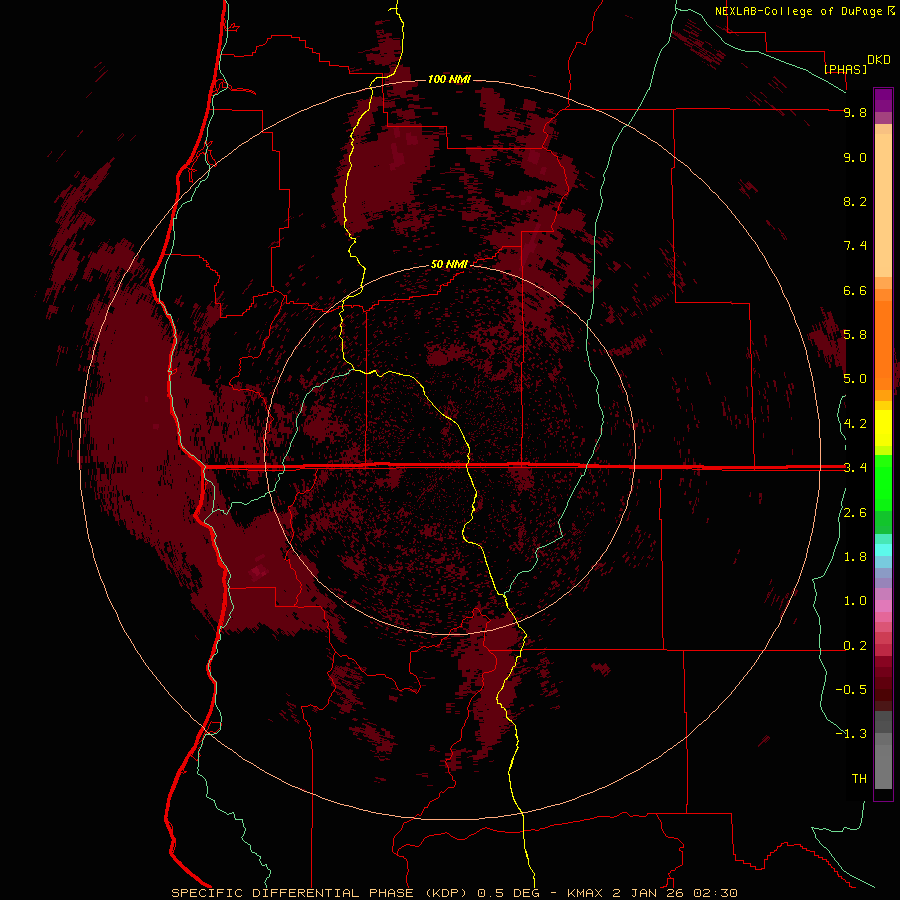Click the -0.5 color scale value
The width and height of the screenshot is (900, 900).
tap(852, 690)
